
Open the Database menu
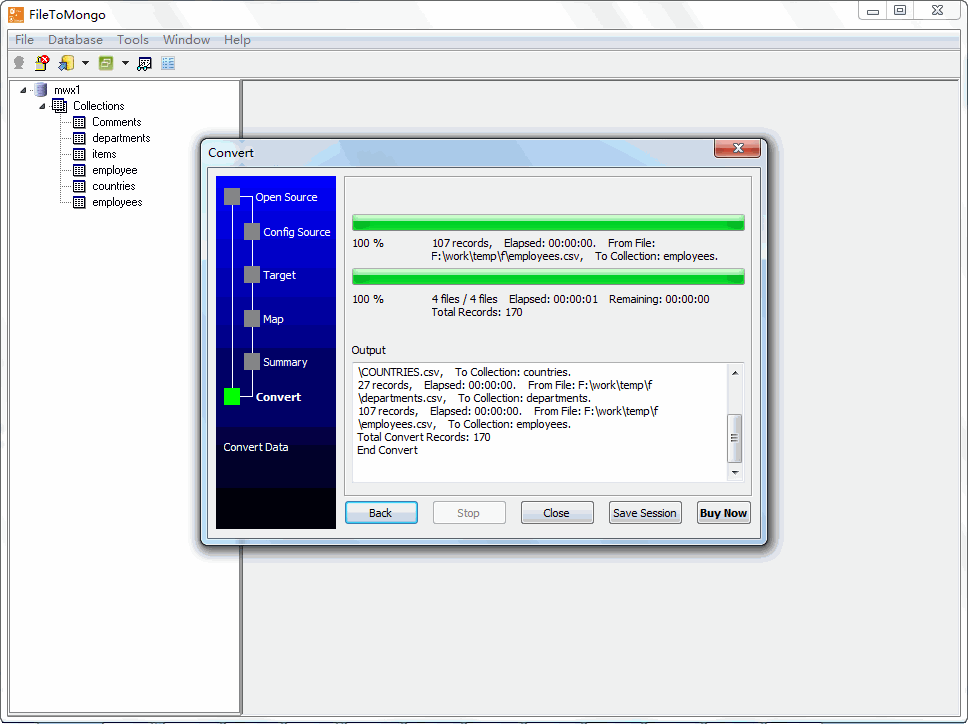pos(75,40)
